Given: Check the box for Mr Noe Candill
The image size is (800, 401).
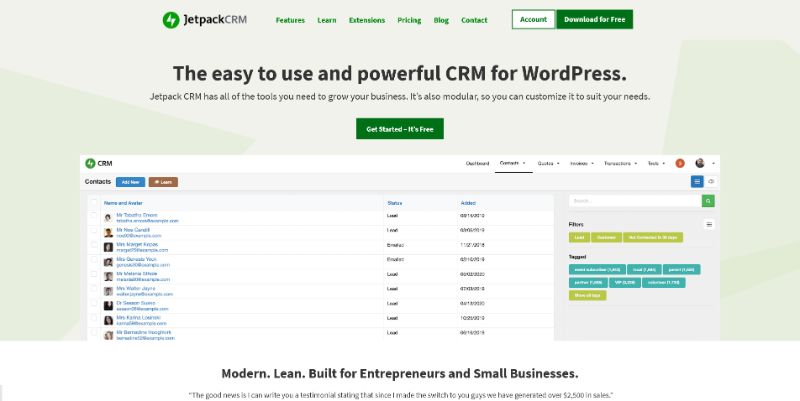Looking at the screenshot, I should (94, 231).
